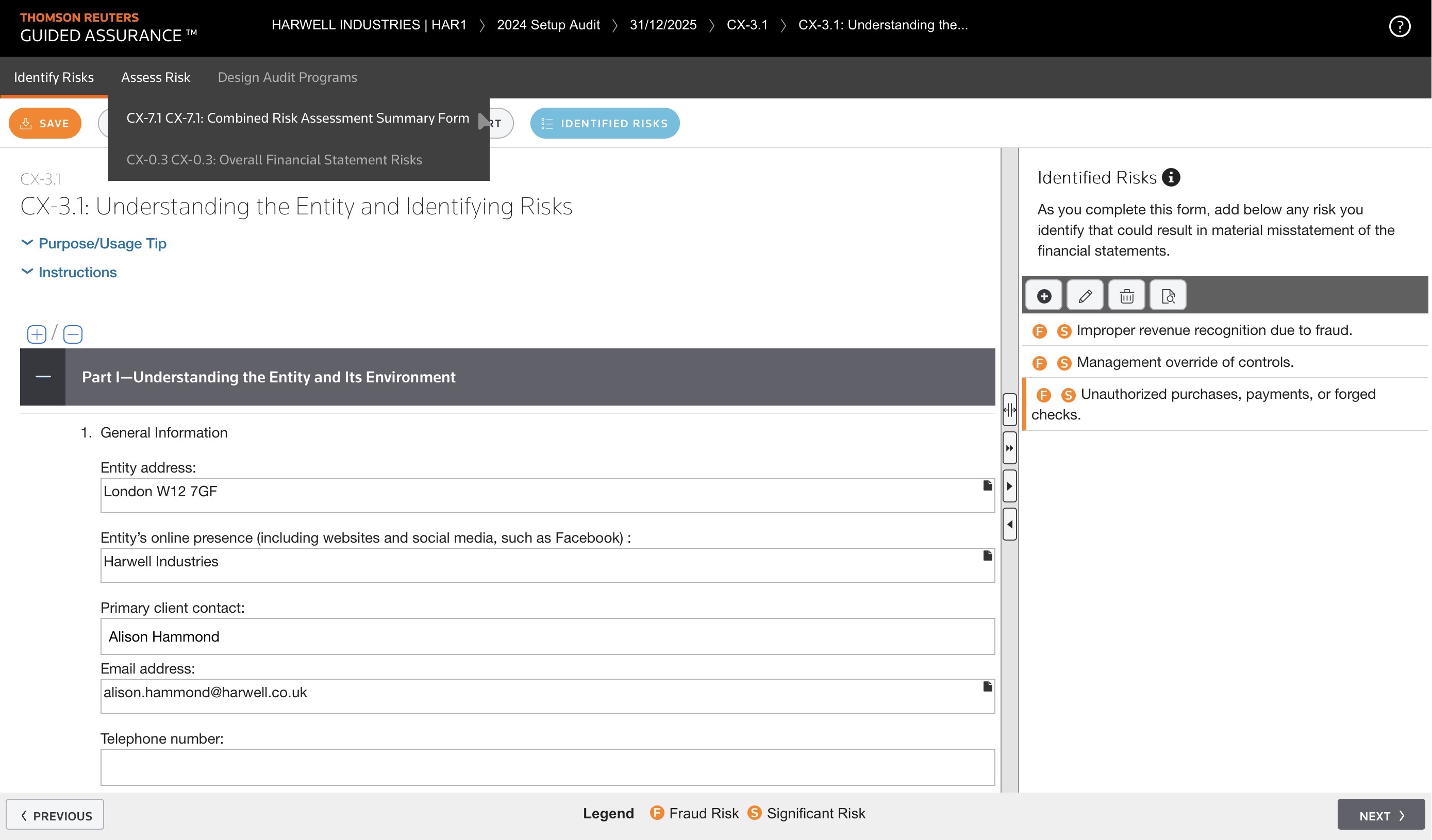Viewport: 1432px width, 840px height.
Task: Click the expand all sections plus icon
Action: click(37, 334)
